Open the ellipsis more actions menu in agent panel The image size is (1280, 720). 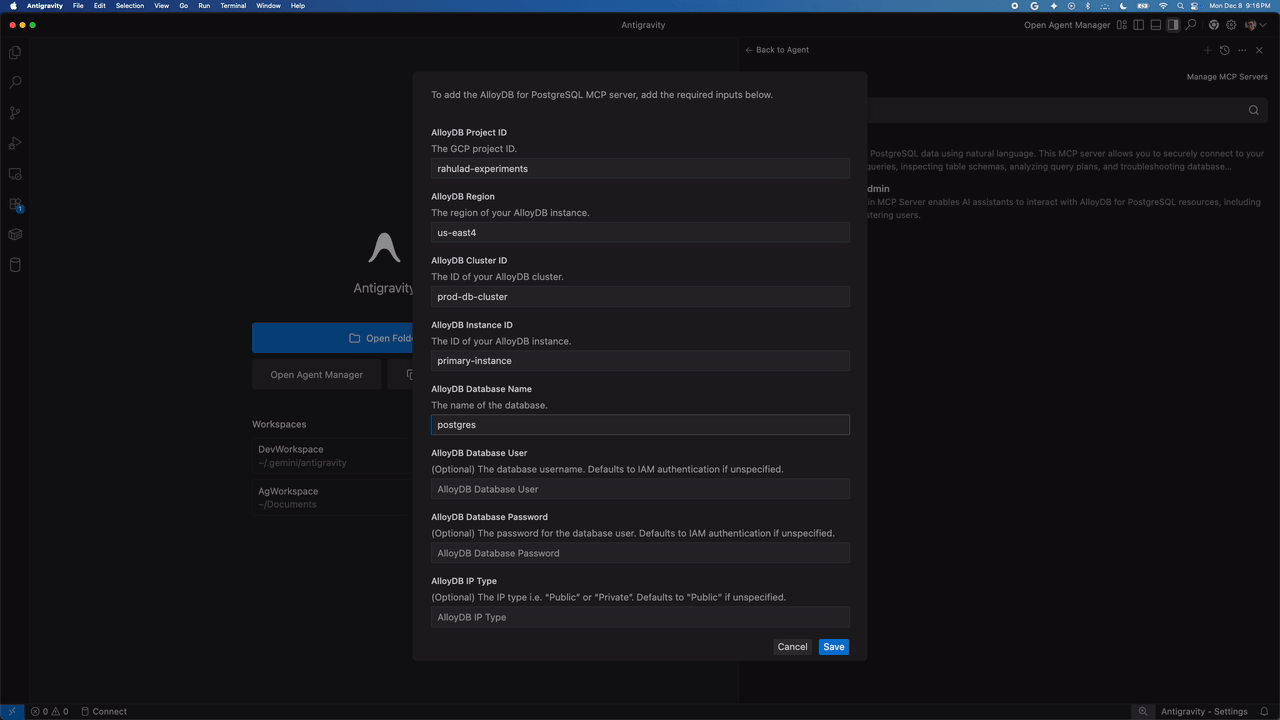(x=1241, y=50)
